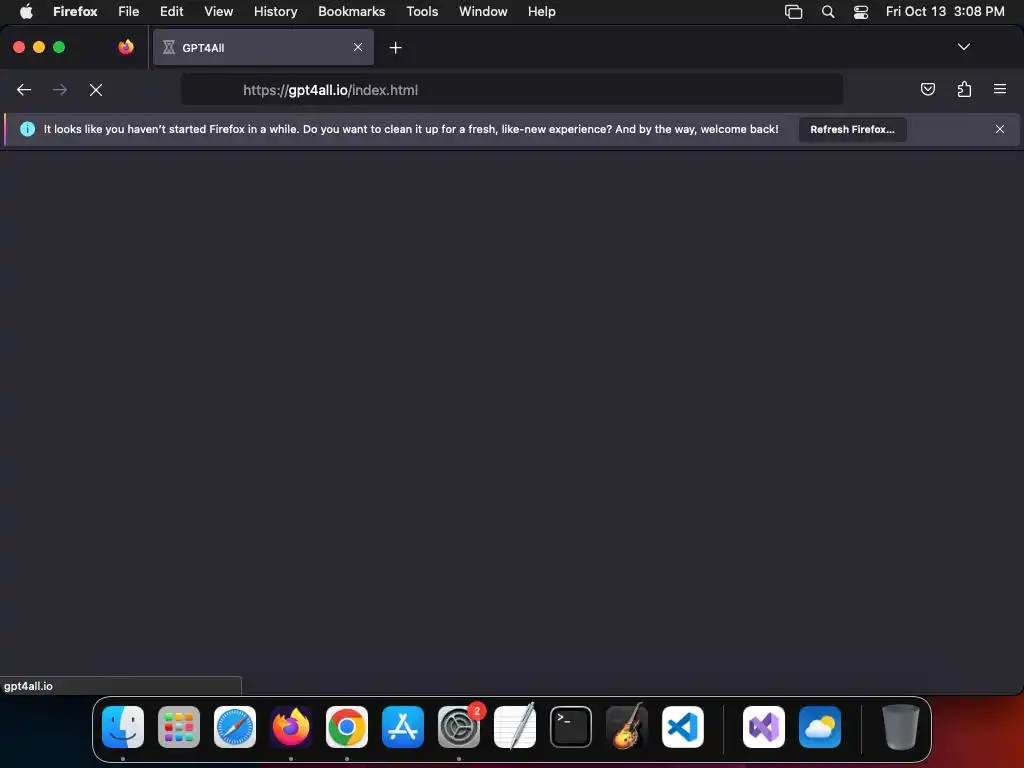Open the Pocket save icon
1024x768 pixels.
click(927, 89)
